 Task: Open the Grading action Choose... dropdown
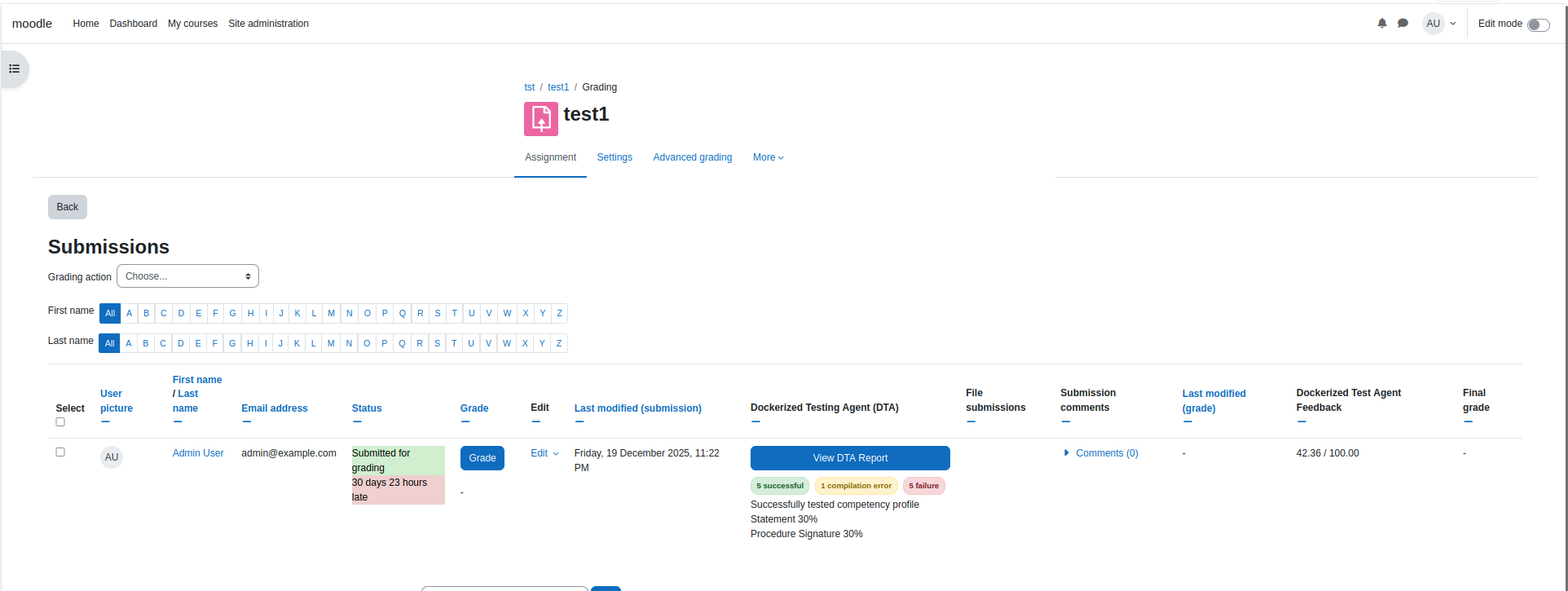tap(187, 276)
